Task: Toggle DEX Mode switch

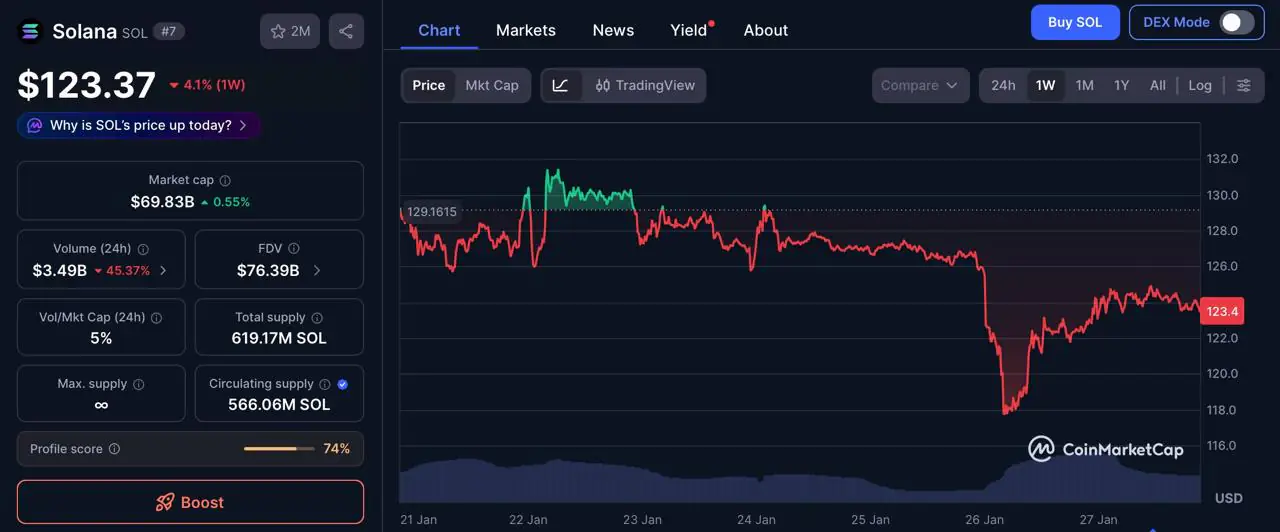Action: click(1236, 22)
